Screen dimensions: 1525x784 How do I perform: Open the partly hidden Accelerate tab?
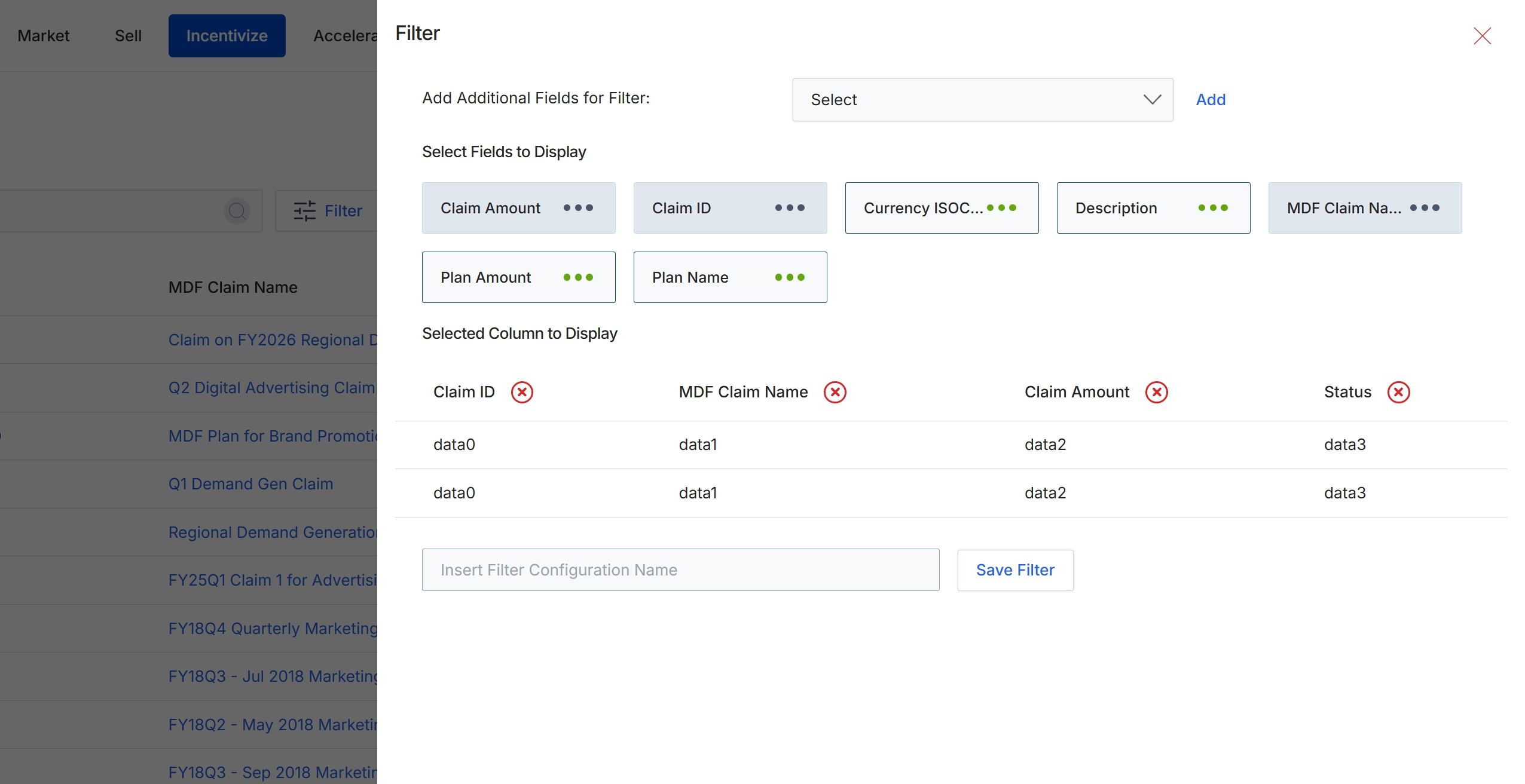click(x=345, y=36)
